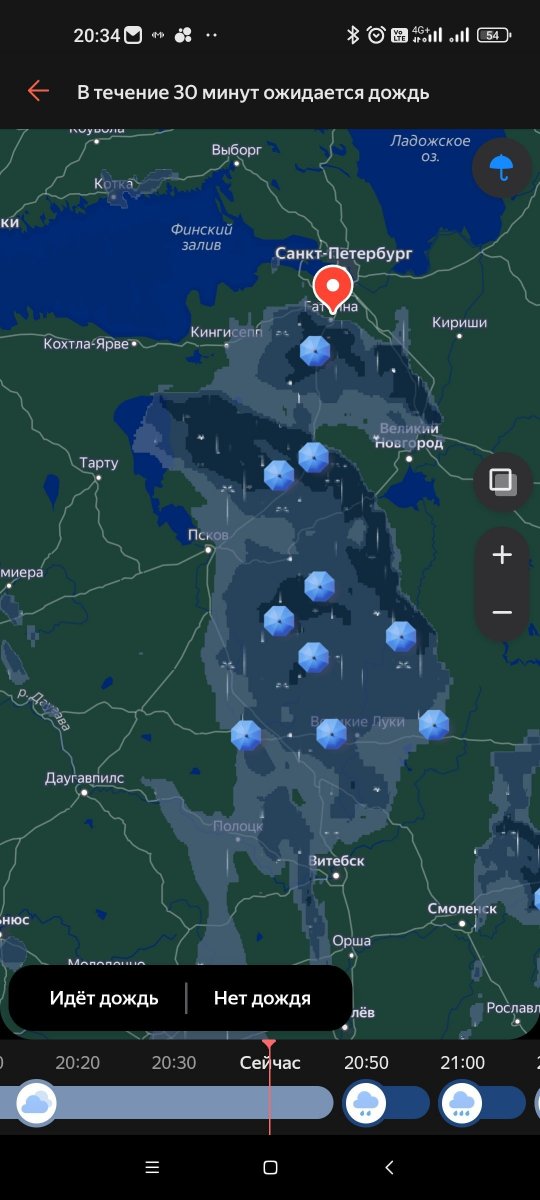540x1200 pixels.
Task: Report 'Идёт дождь'
Action: pyautogui.click(x=104, y=998)
